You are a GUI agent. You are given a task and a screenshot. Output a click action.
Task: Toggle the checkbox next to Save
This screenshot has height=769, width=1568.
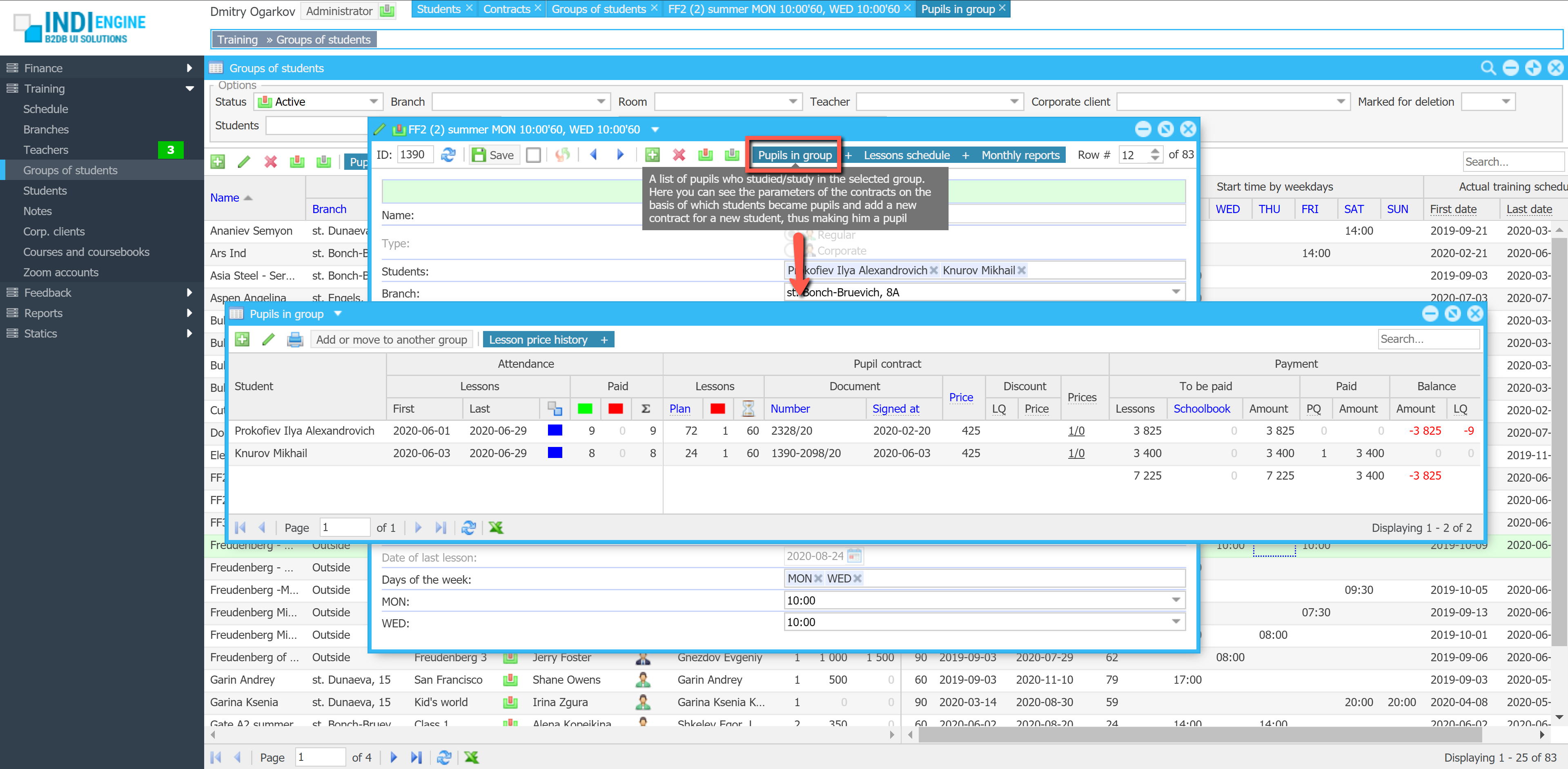[x=533, y=155]
